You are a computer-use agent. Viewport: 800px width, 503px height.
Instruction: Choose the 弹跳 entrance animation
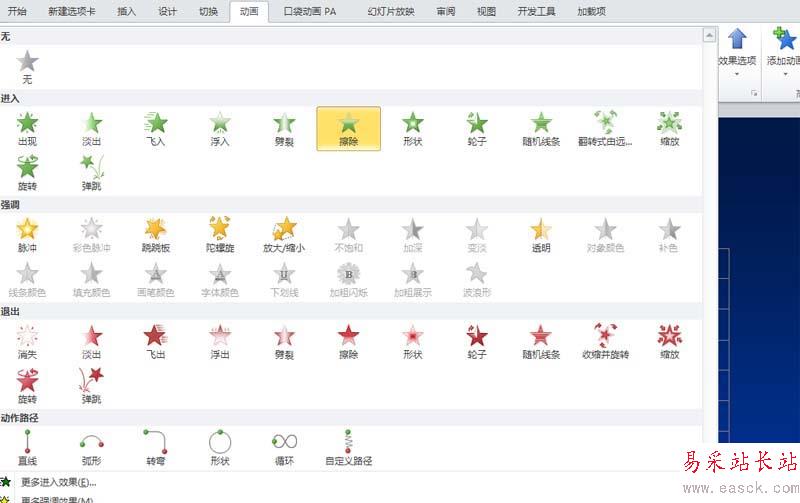(92, 173)
